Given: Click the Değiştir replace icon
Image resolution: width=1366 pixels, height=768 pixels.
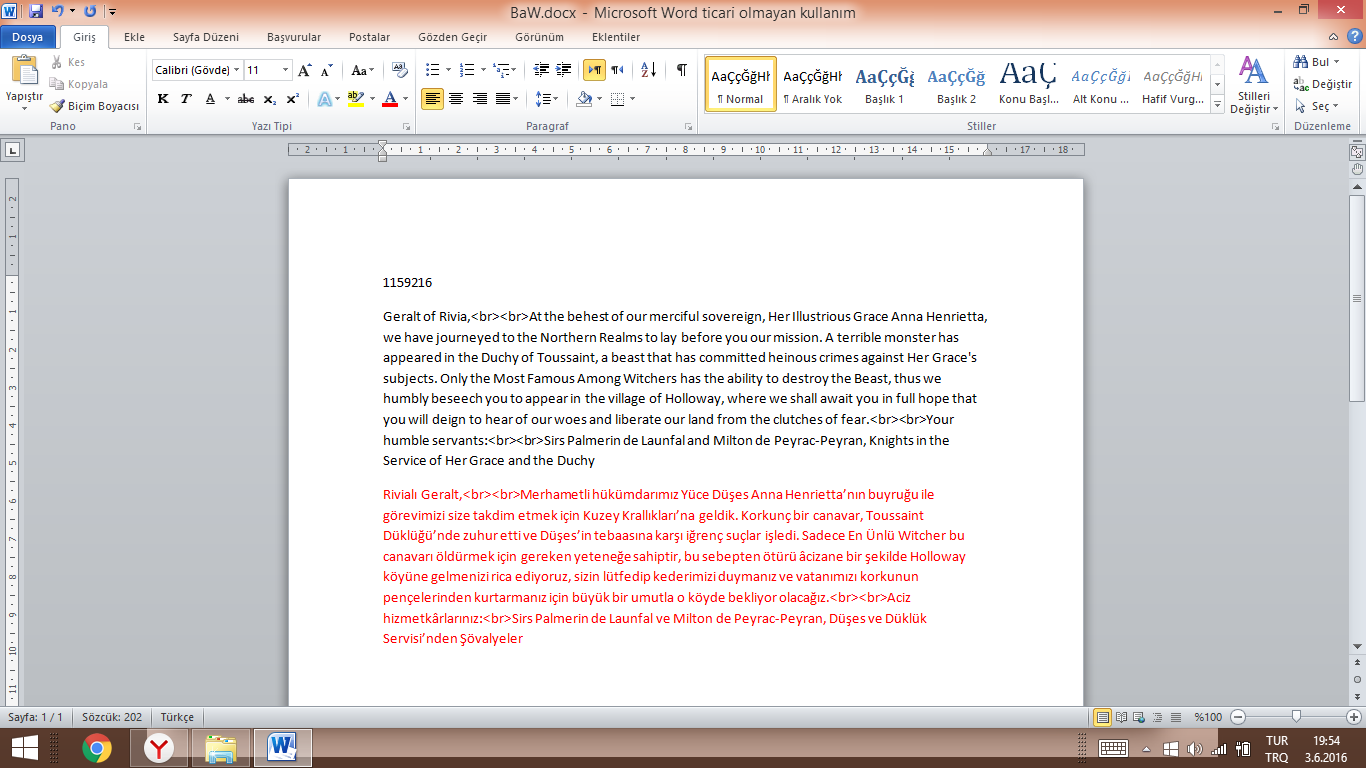Looking at the screenshot, I should coord(1322,84).
